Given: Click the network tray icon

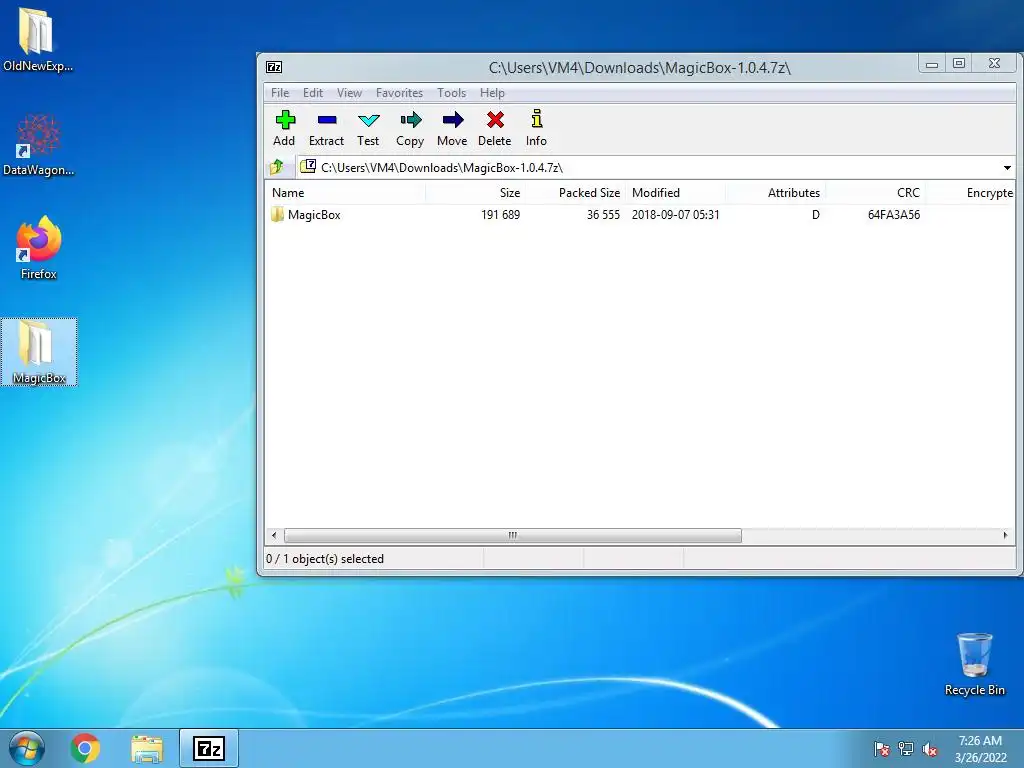Looking at the screenshot, I should pyautogui.click(x=906, y=749).
